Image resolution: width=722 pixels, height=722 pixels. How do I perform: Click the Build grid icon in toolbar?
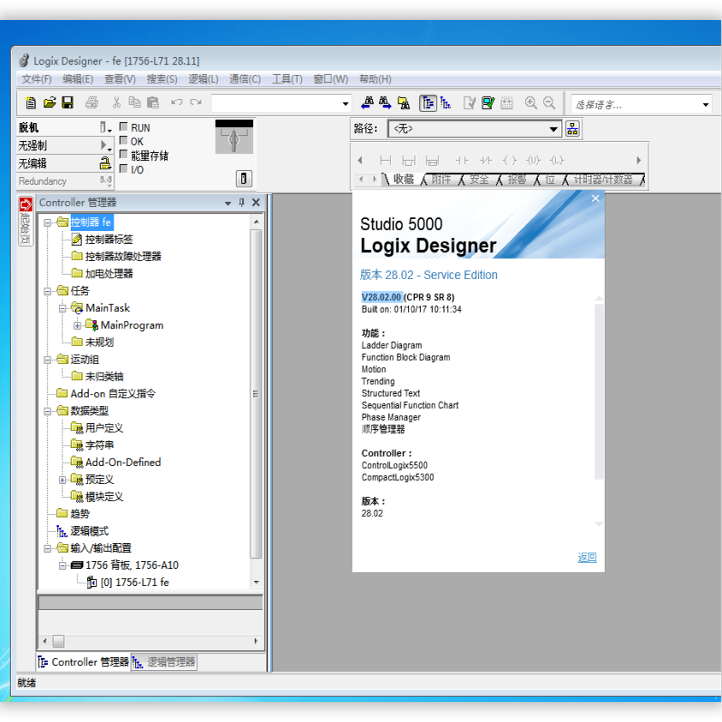click(507, 103)
